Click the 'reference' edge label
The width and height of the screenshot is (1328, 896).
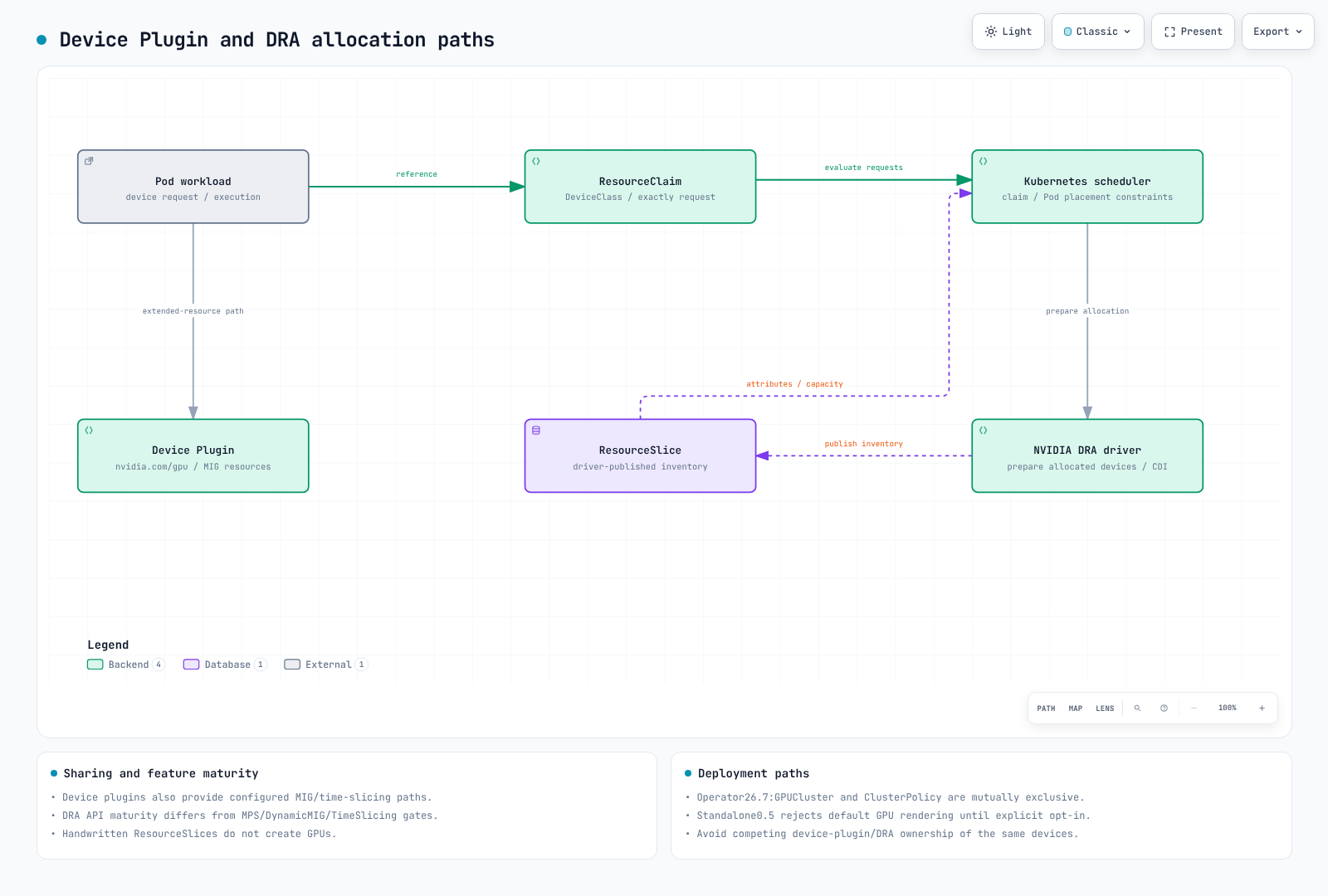417,174
